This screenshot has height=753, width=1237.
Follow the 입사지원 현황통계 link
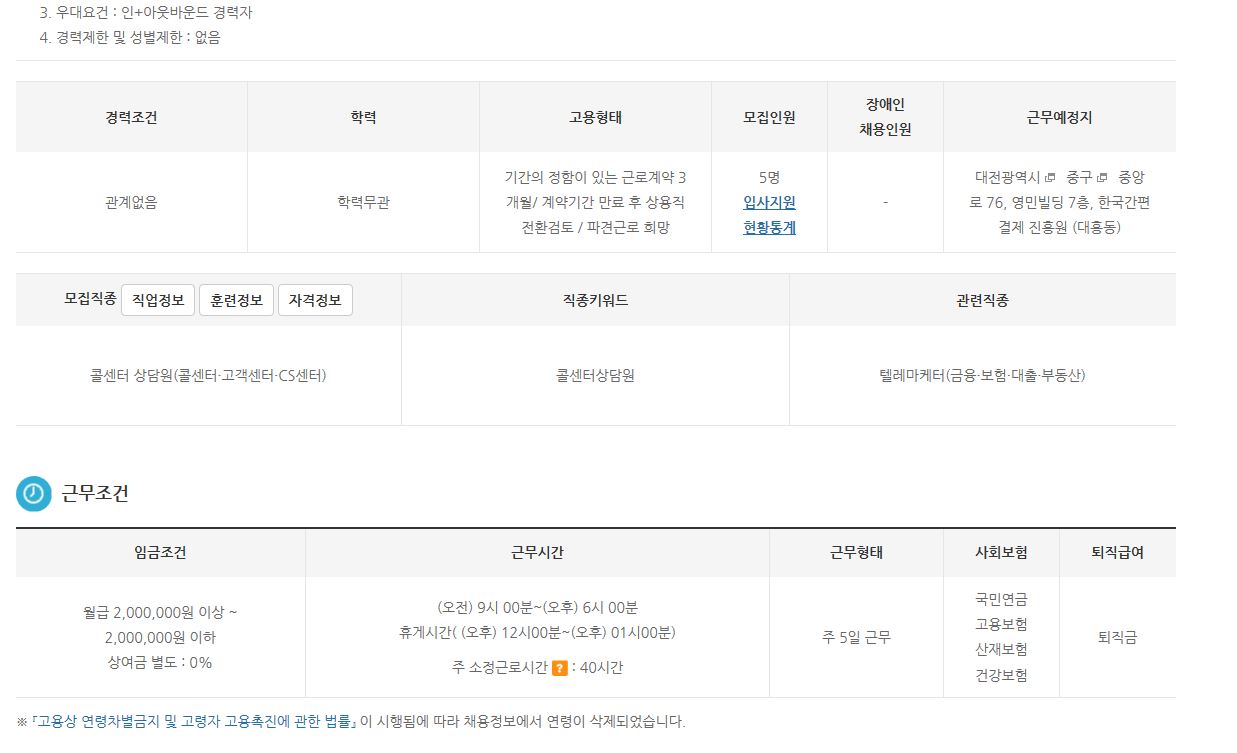769,215
